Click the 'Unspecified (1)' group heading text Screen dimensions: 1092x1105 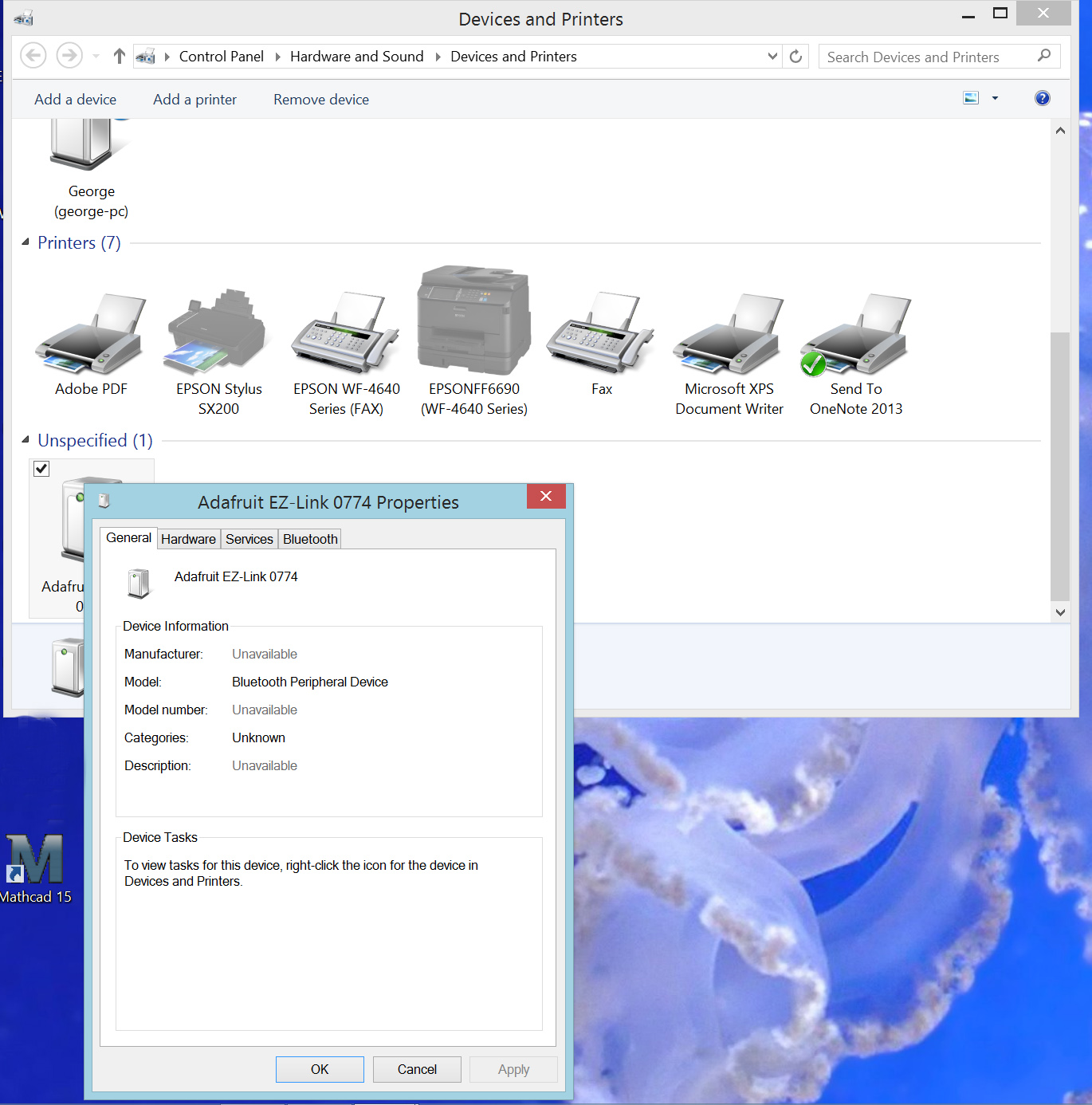(x=95, y=440)
